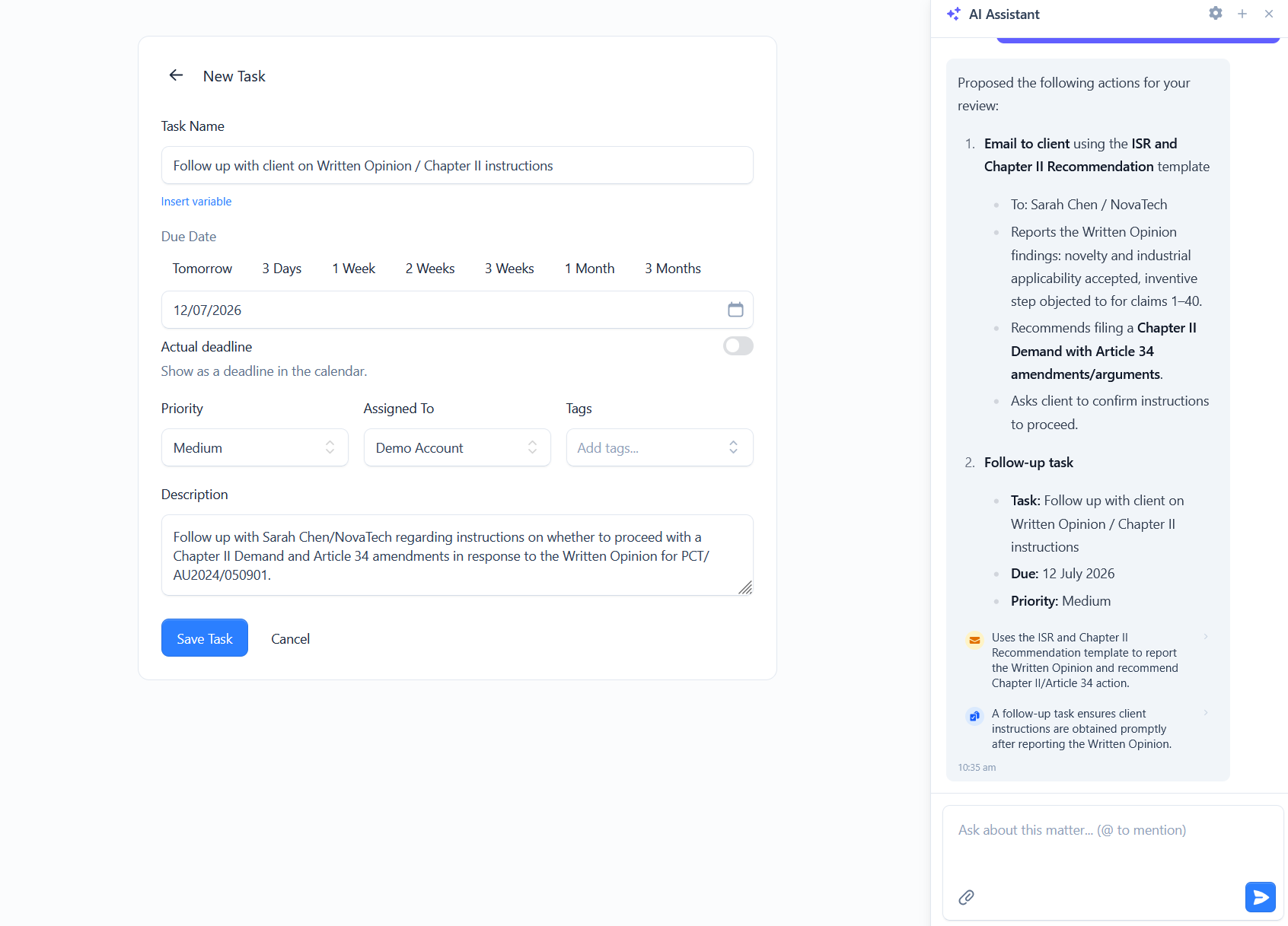Click into the Description text area
1288x926 pixels.
pos(457,555)
